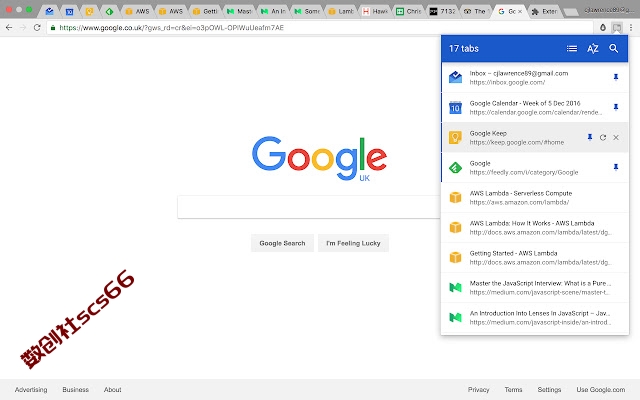Click the Google Calendar icon in list

tap(456, 107)
